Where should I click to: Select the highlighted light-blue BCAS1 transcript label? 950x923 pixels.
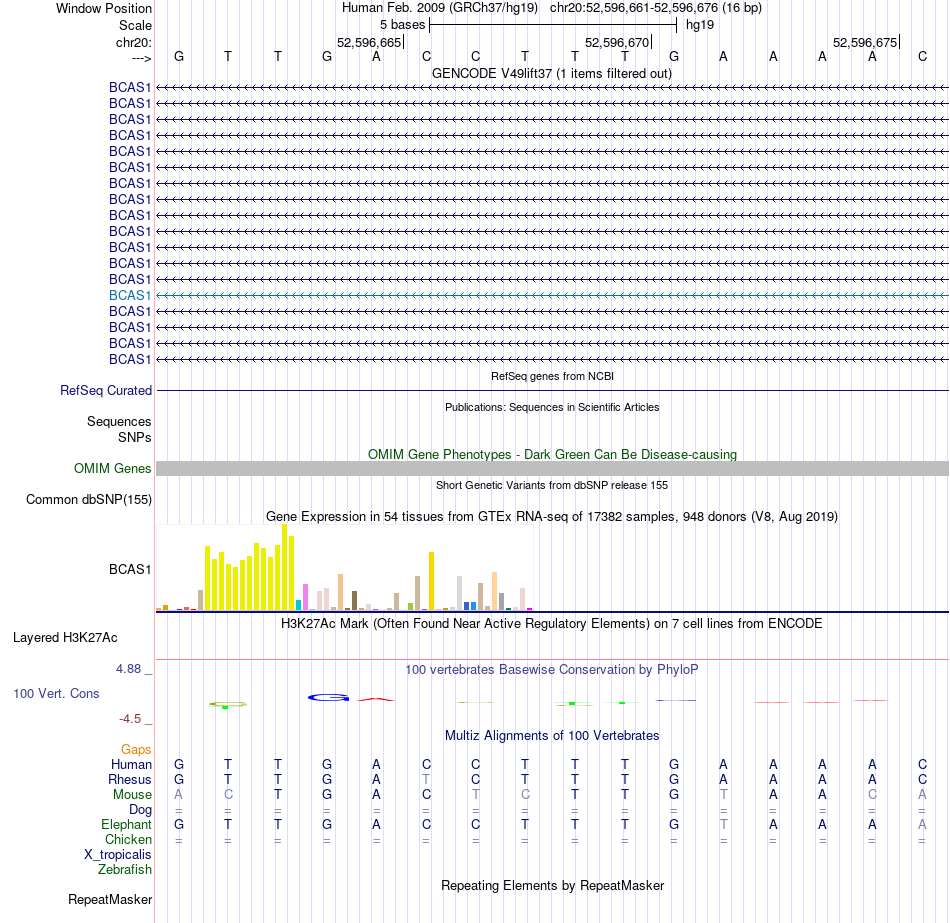point(130,295)
